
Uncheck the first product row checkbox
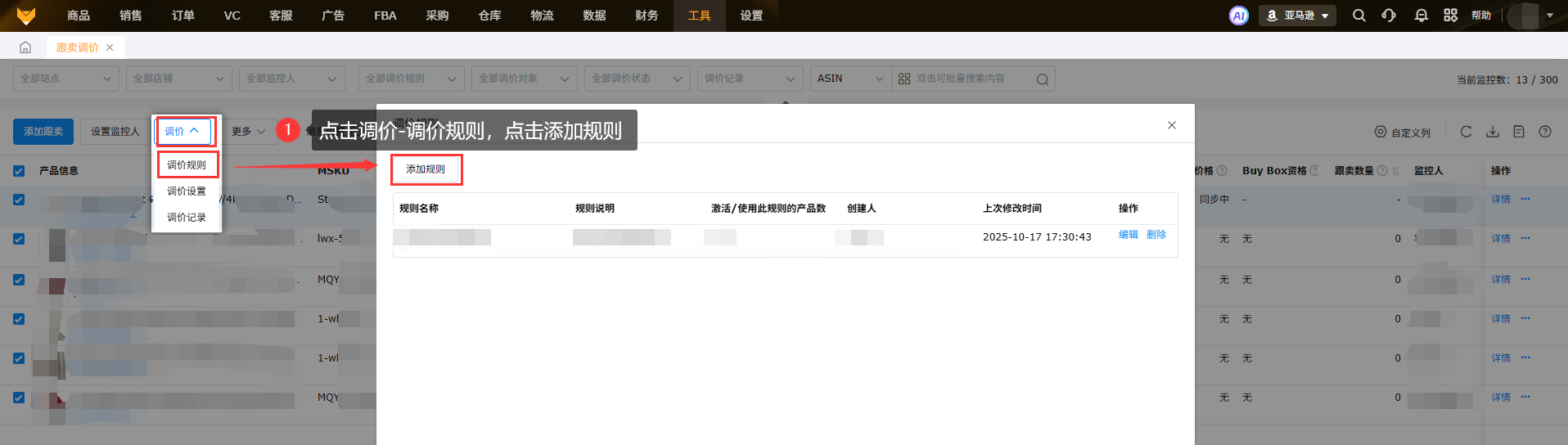pyautogui.click(x=19, y=200)
